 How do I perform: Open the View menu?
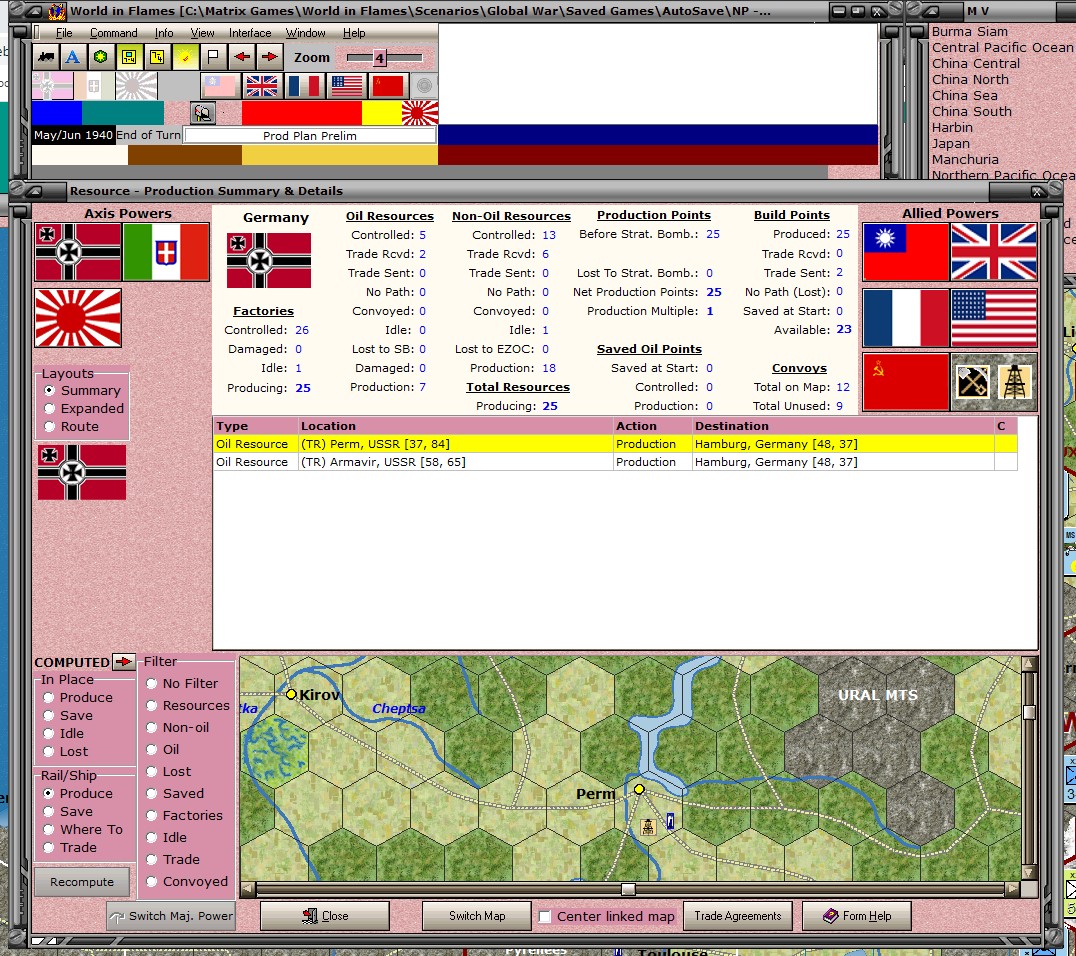pyautogui.click(x=202, y=33)
